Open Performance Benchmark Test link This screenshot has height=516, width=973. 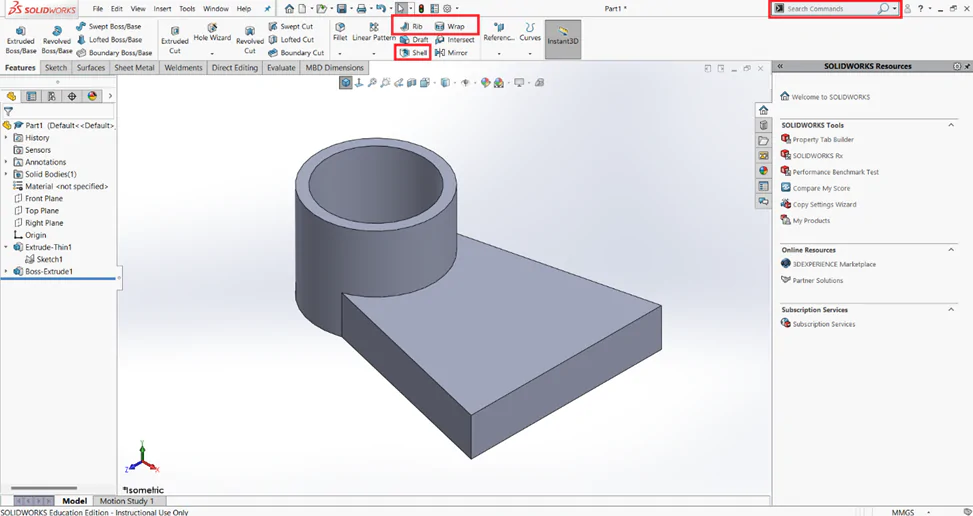pyautogui.click(x=835, y=172)
